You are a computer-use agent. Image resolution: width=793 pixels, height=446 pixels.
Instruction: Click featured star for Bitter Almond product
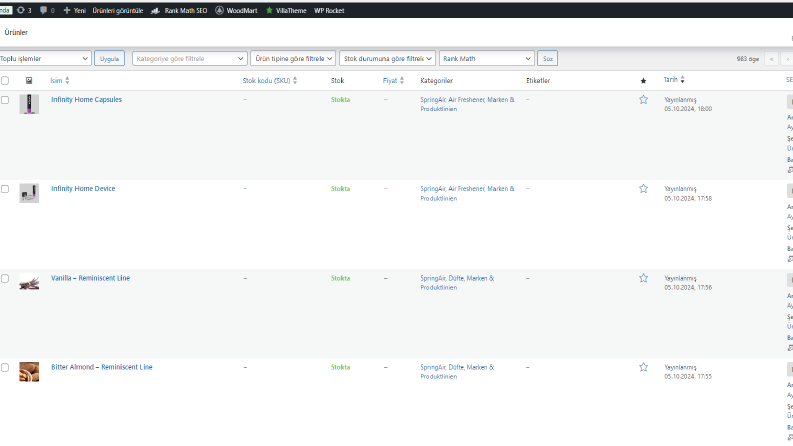tap(643, 367)
